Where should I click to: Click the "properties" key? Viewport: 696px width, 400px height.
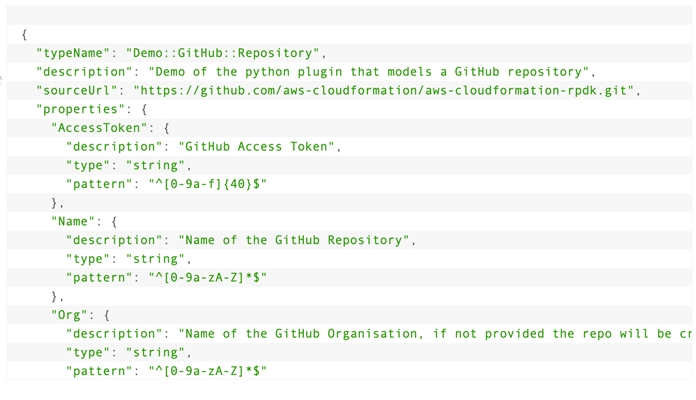coord(80,109)
